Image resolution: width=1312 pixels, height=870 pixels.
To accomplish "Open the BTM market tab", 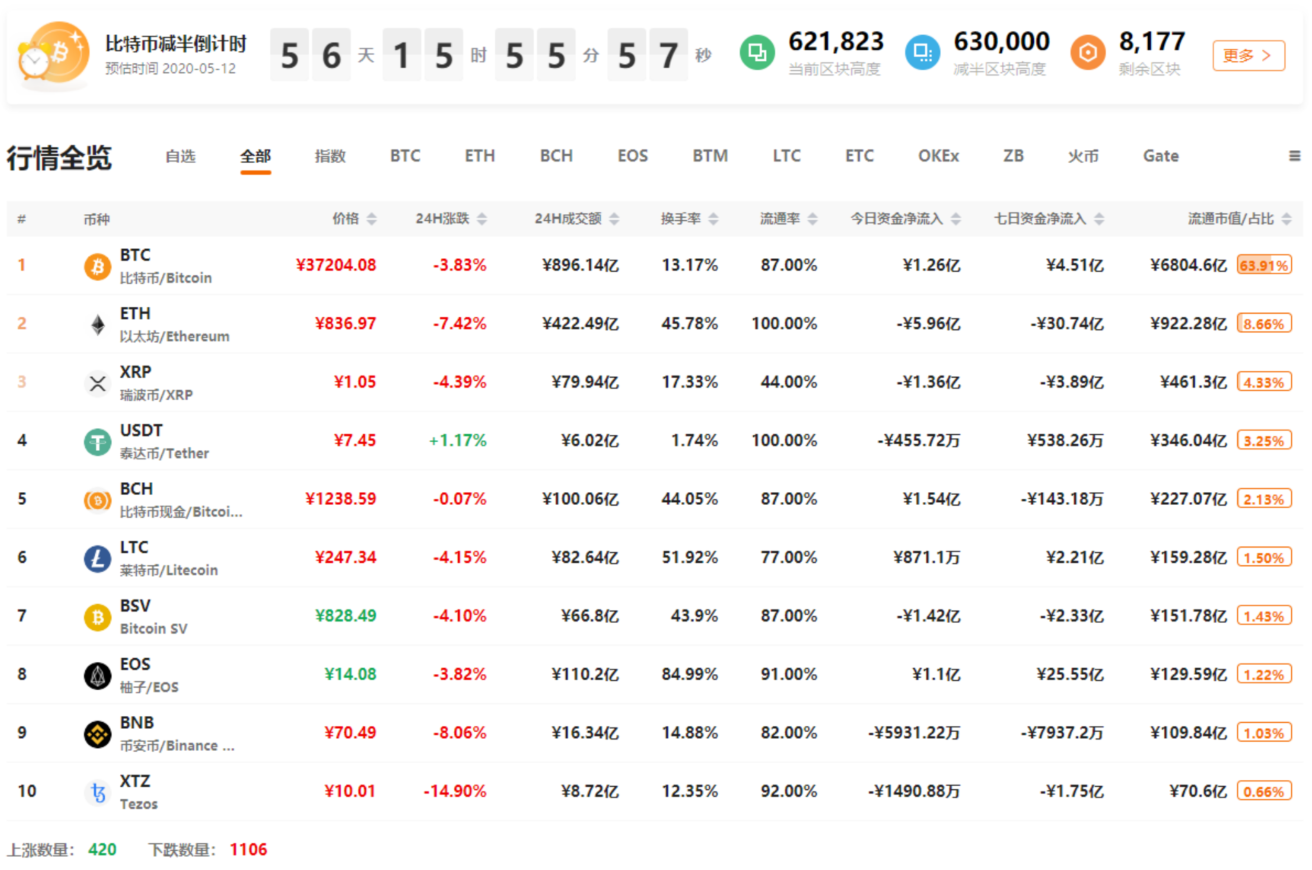I will coord(710,156).
